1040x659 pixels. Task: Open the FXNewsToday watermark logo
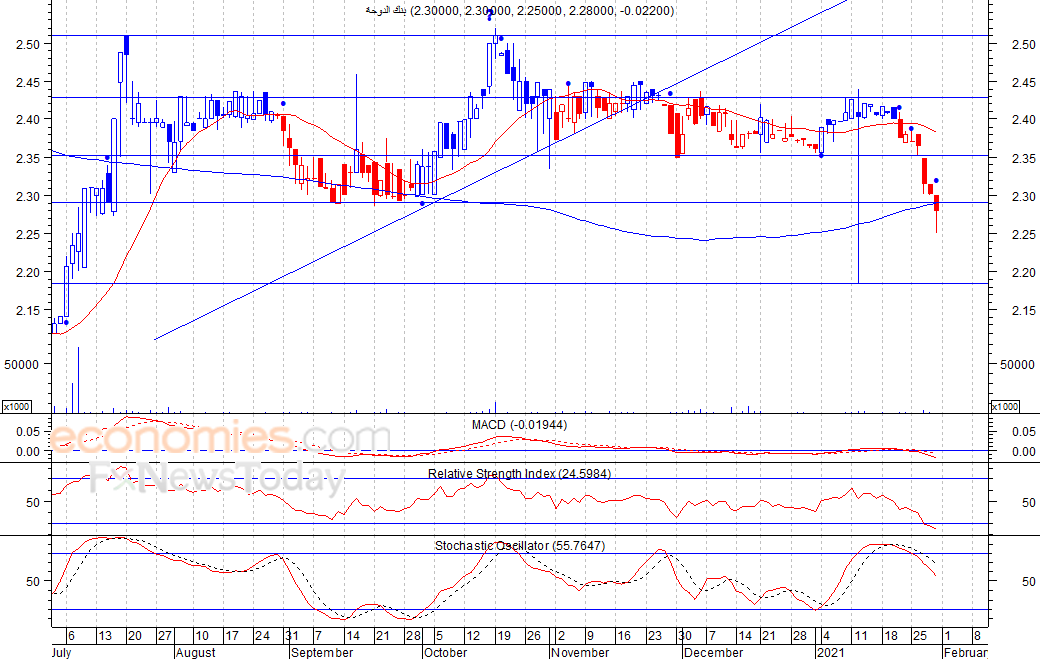click(217, 479)
